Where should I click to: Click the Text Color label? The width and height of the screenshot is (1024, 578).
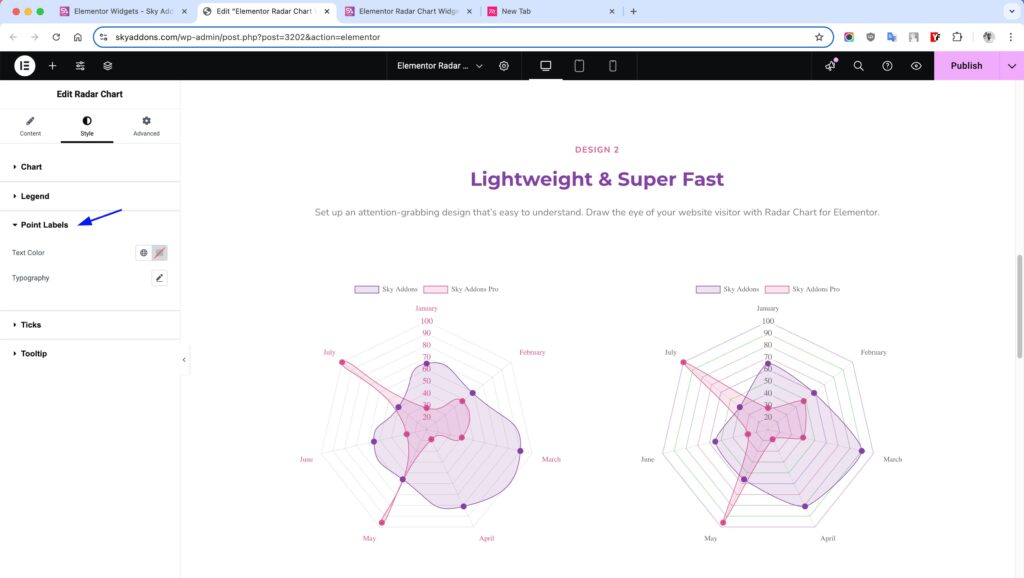(x=28, y=253)
